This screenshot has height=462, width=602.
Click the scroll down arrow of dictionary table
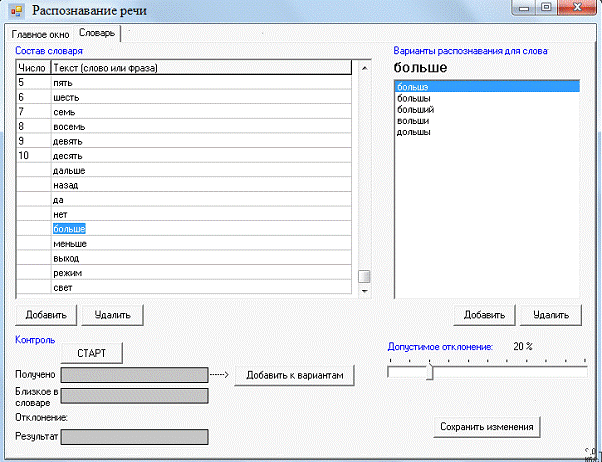[x=365, y=291]
